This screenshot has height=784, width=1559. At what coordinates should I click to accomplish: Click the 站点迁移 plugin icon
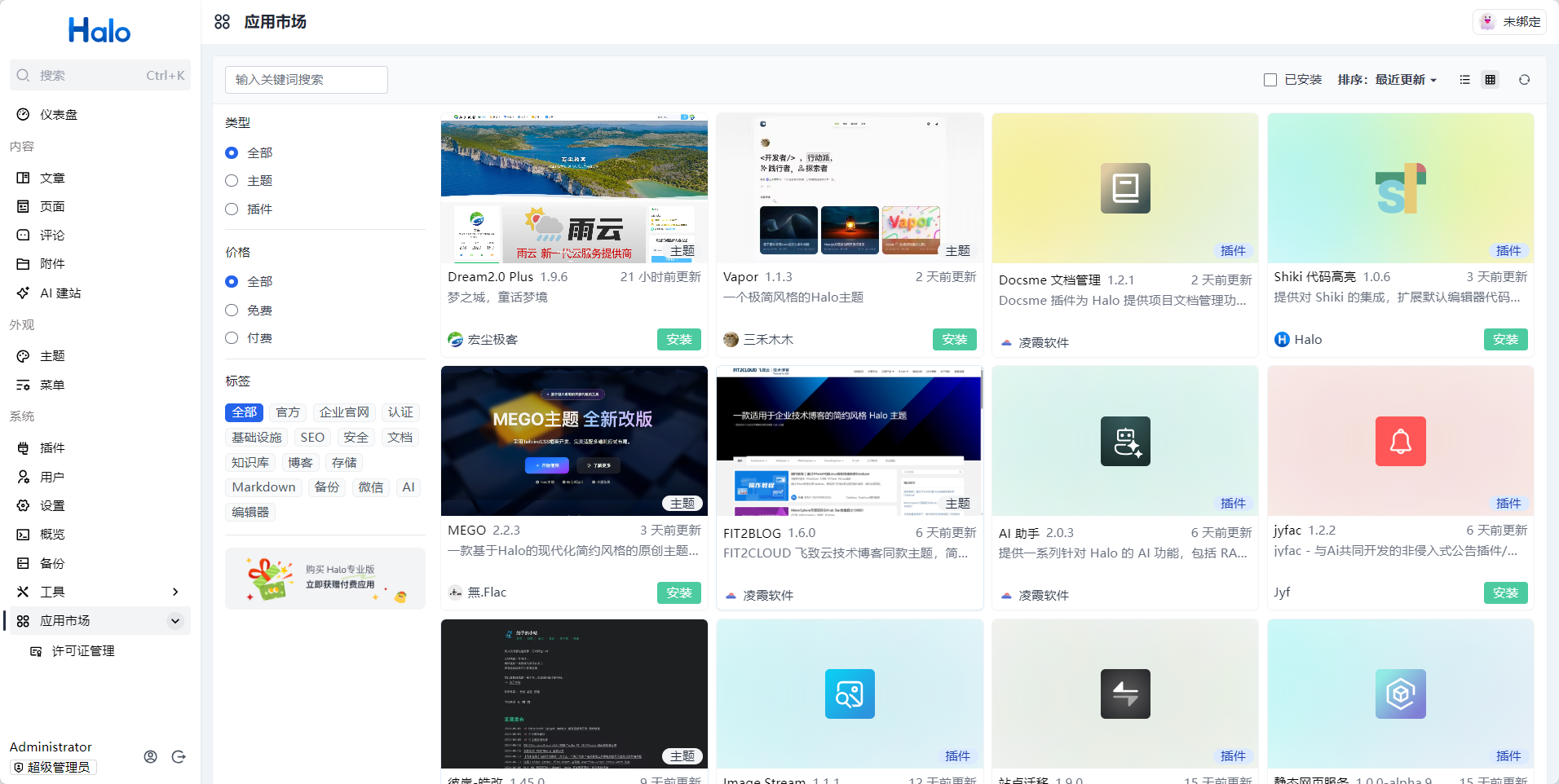[x=1125, y=694]
